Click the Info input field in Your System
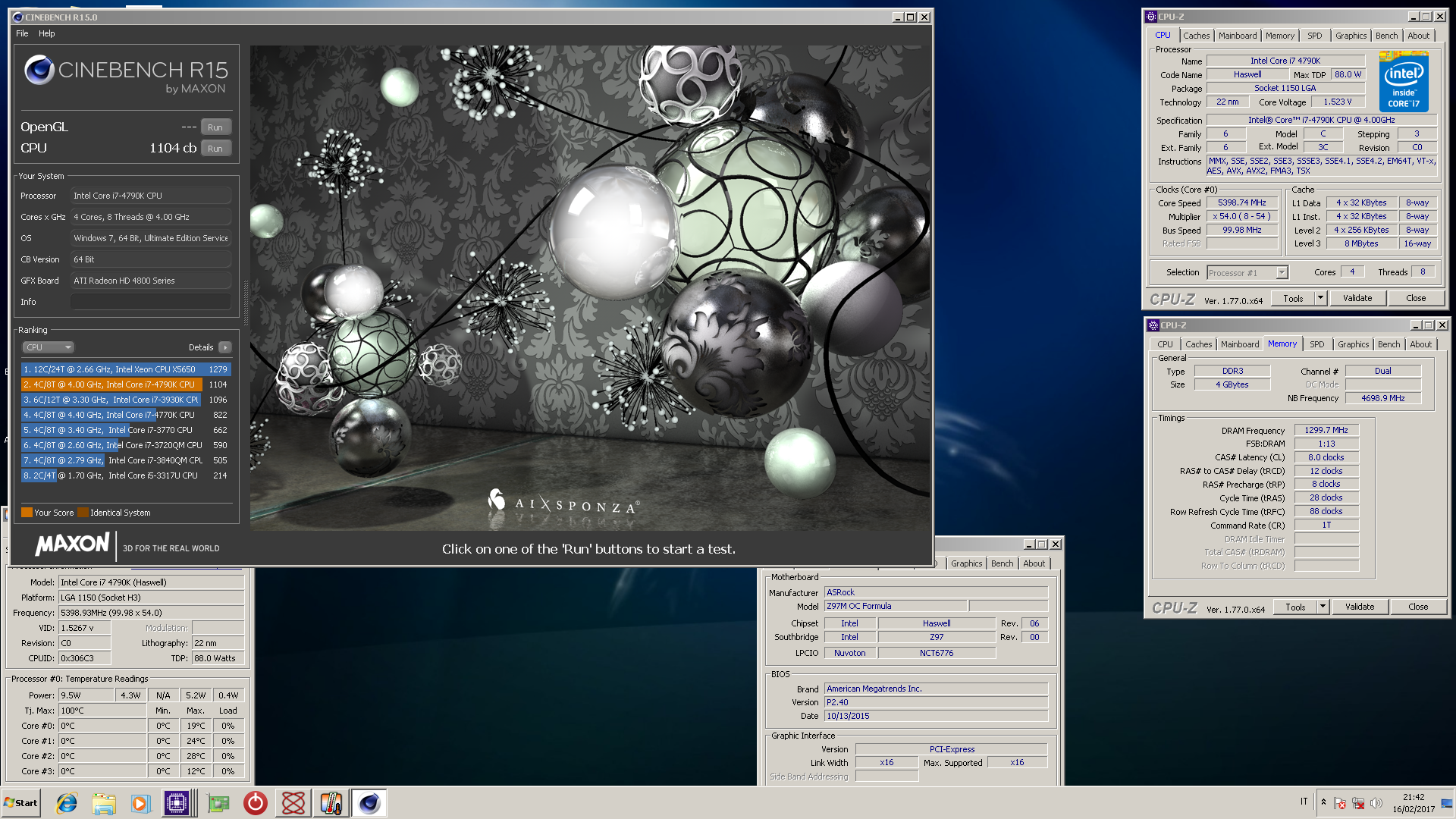 (151, 302)
